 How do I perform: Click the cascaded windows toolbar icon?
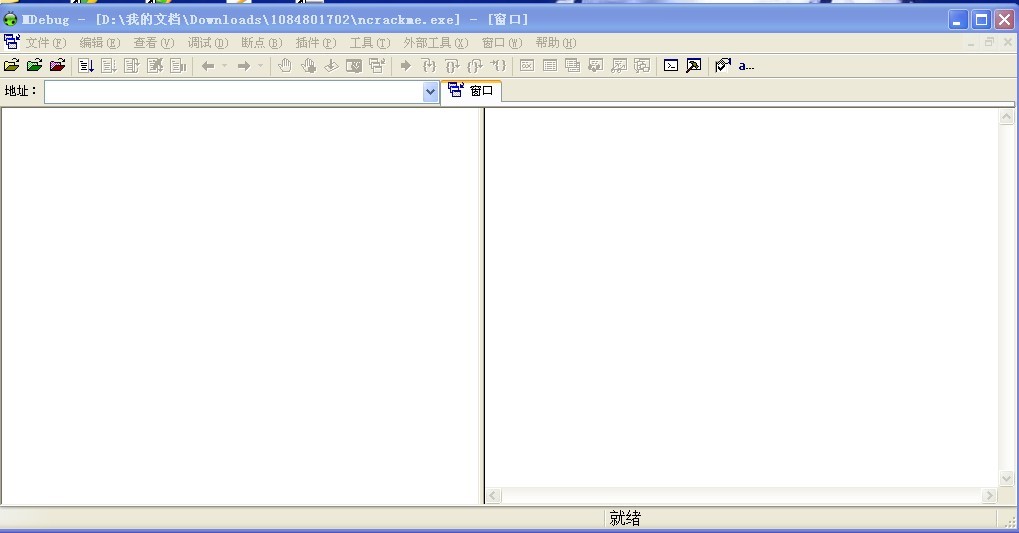pos(573,66)
